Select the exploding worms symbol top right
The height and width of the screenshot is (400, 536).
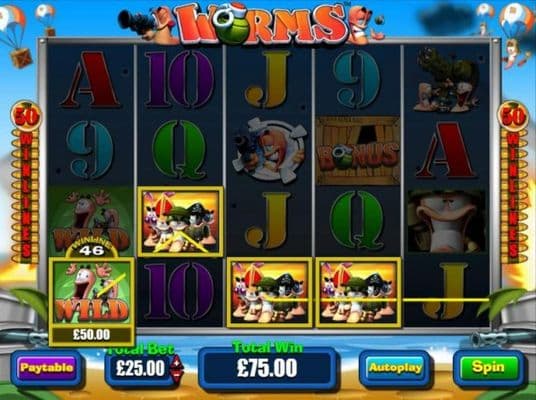(x=446, y=80)
